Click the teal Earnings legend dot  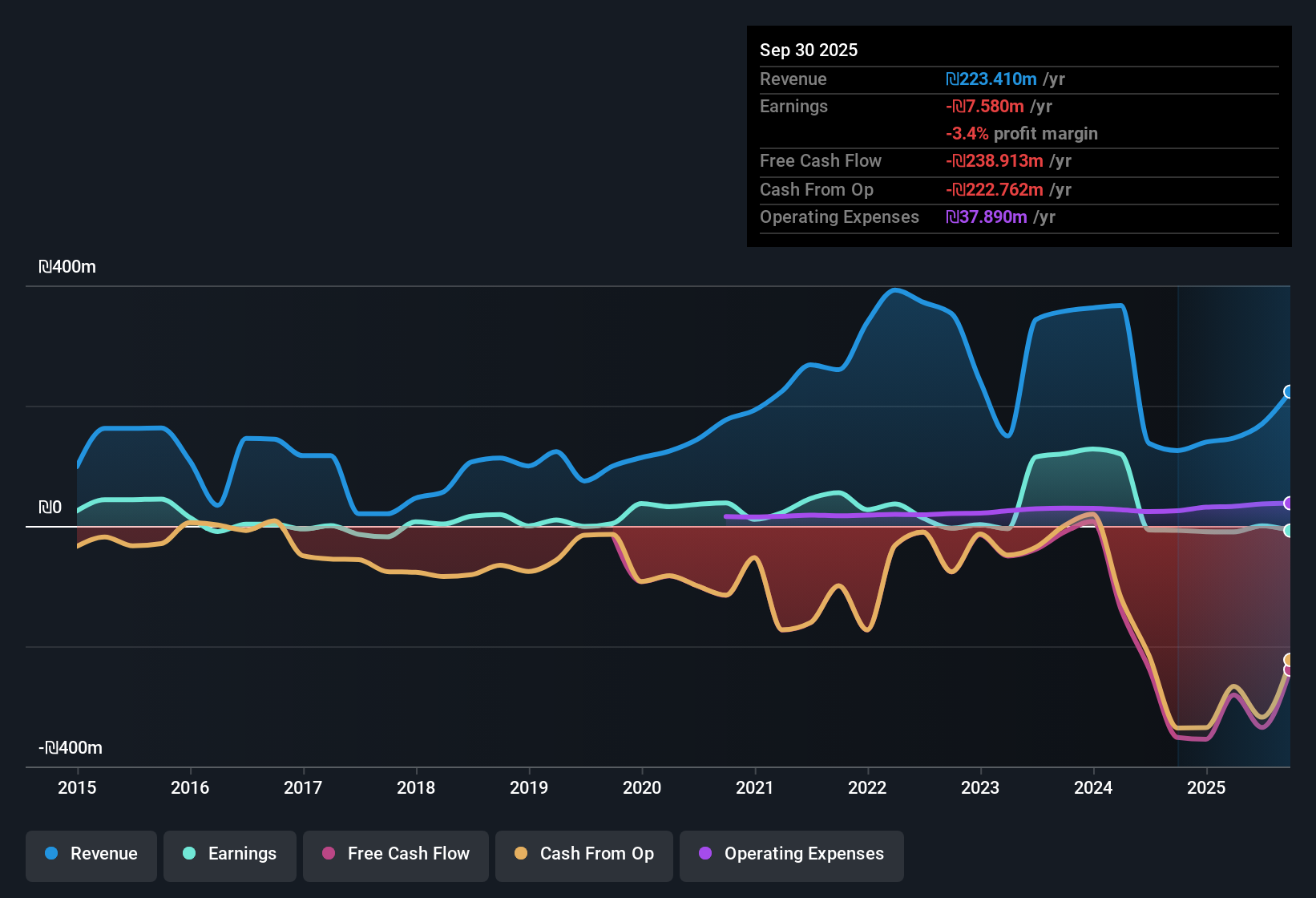tap(189, 854)
